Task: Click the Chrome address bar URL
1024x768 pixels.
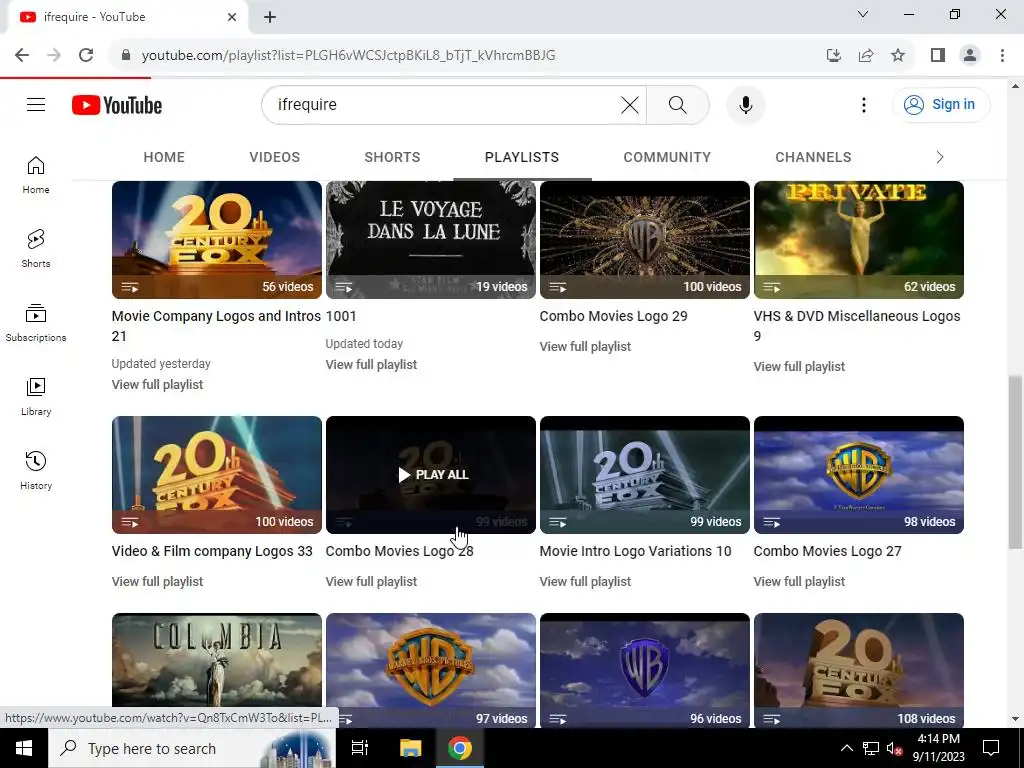Action: click(x=349, y=55)
